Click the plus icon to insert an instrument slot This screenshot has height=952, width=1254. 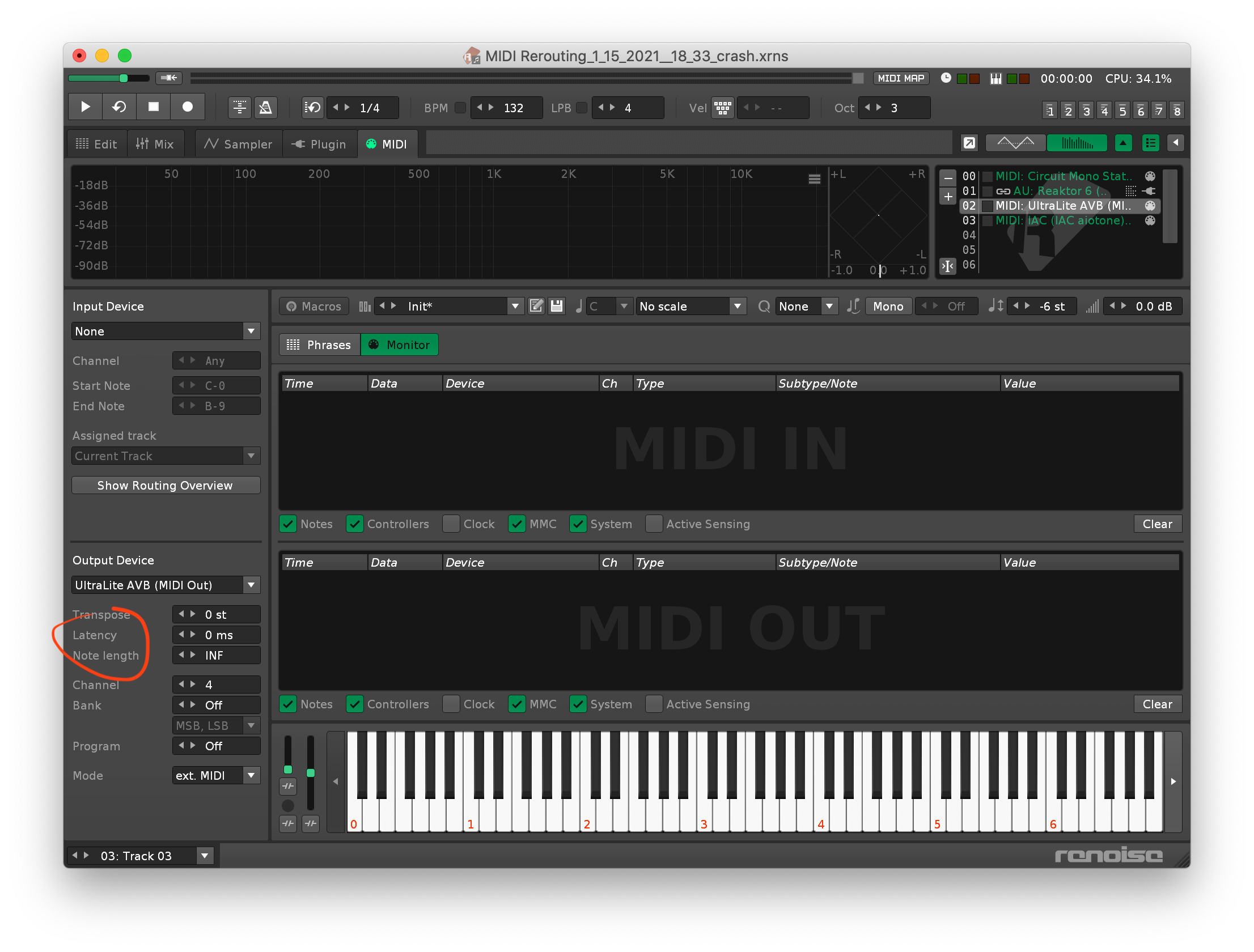point(948,197)
